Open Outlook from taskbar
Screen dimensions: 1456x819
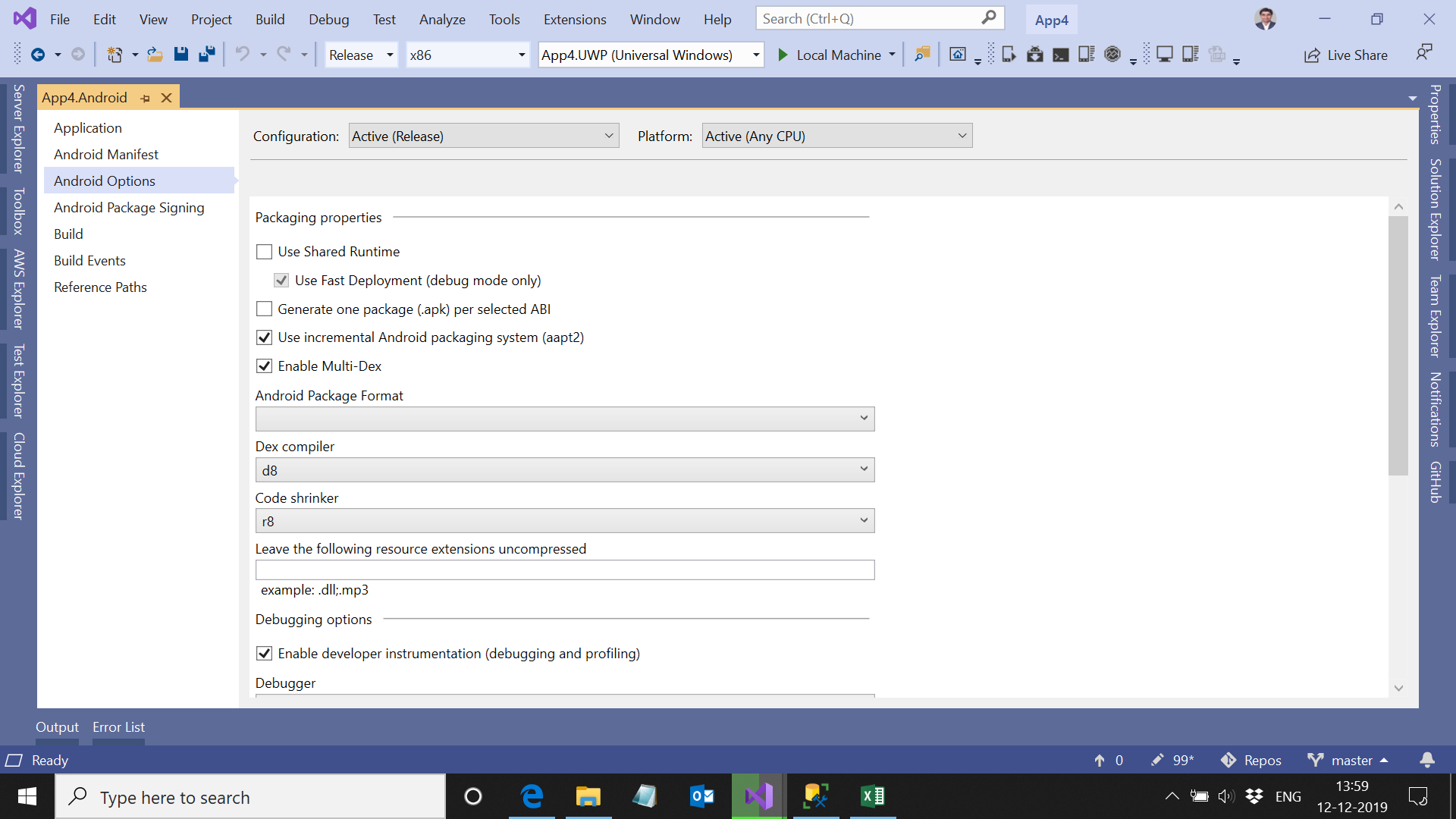(x=702, y=796)
